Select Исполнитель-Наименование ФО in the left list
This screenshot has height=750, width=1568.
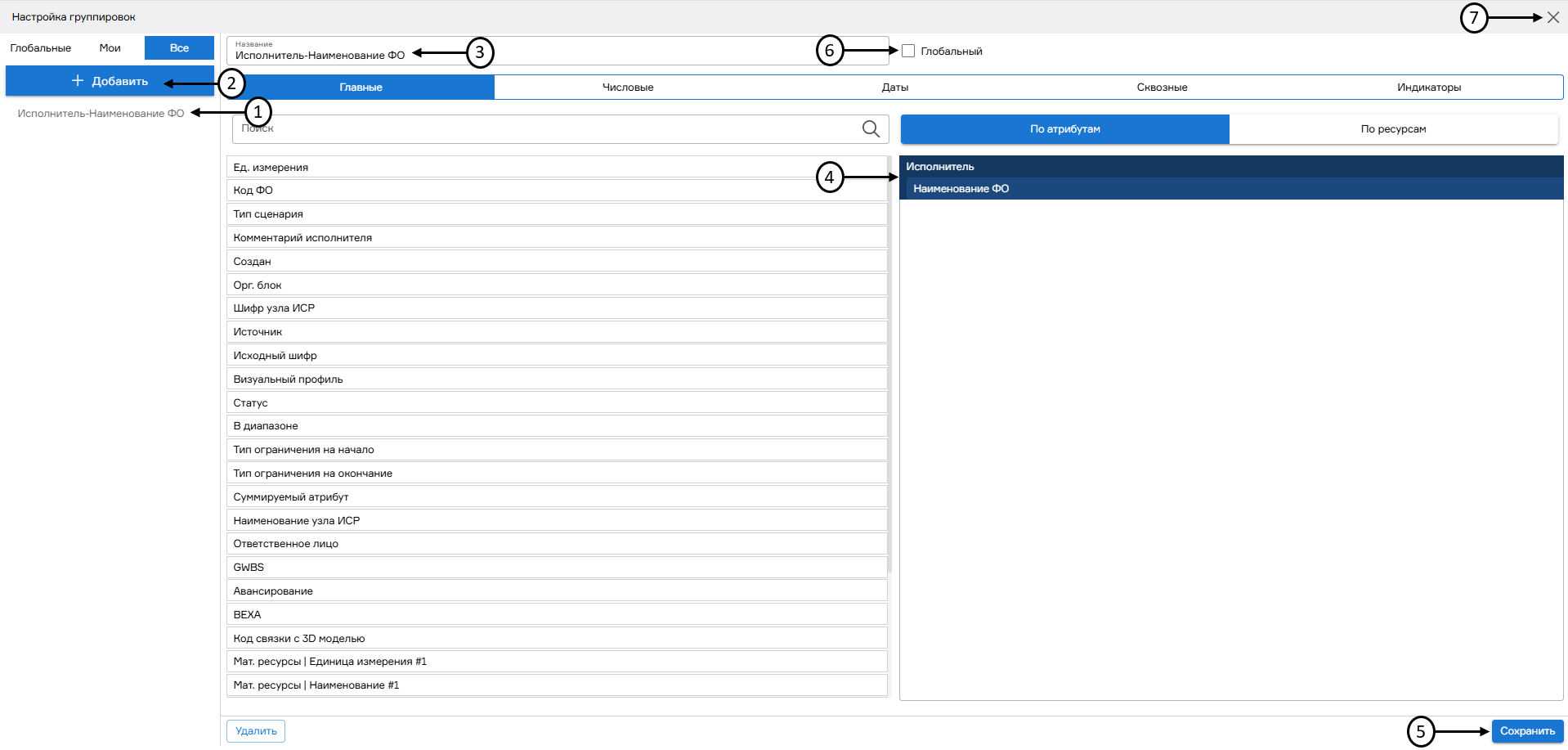tap(101, 114)
